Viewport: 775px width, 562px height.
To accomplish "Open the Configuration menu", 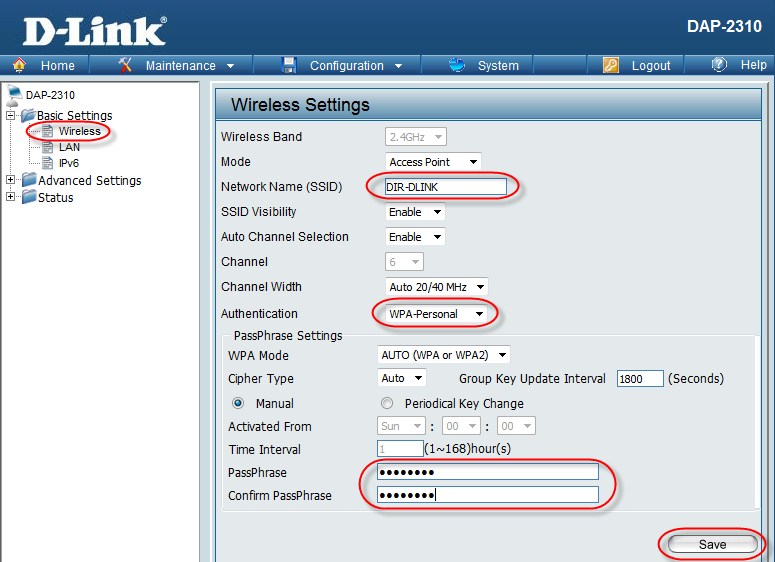I will 346,65.
